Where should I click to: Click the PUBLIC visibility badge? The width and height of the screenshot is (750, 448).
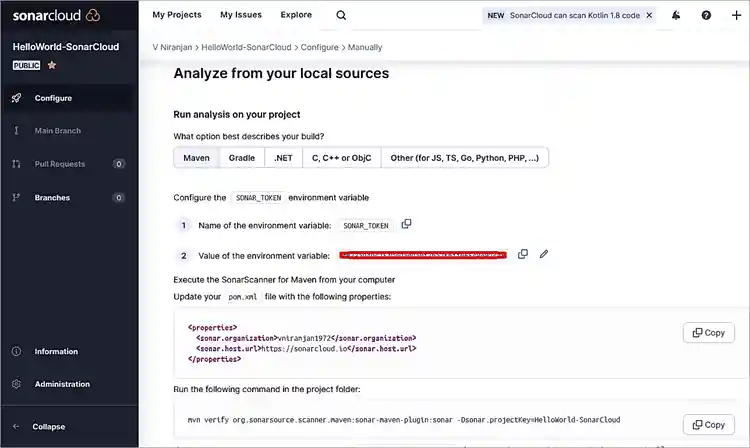coord(26,65)
